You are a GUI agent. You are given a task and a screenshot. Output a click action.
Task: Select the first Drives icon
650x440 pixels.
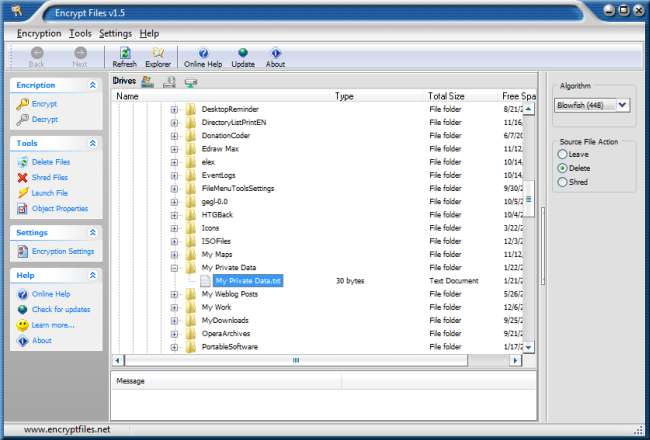pos(147,82)
